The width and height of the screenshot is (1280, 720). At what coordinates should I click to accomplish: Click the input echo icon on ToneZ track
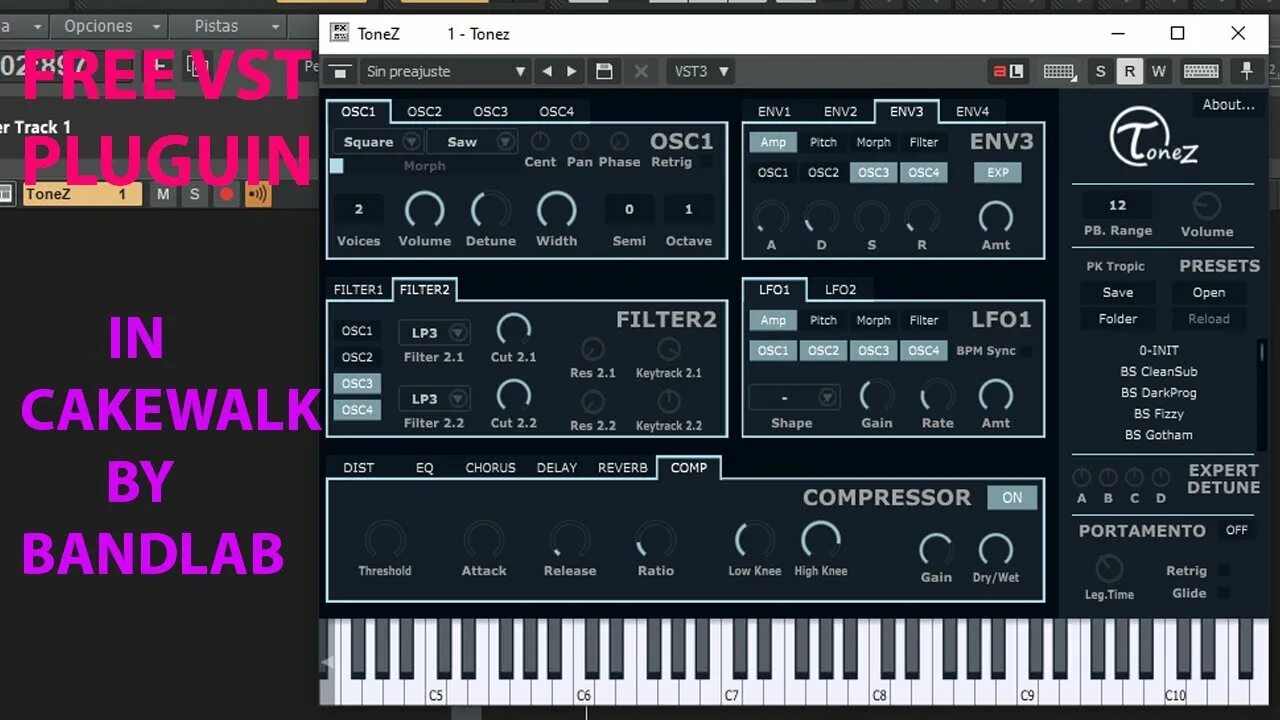pyautogui.click(x=257, y=194)
